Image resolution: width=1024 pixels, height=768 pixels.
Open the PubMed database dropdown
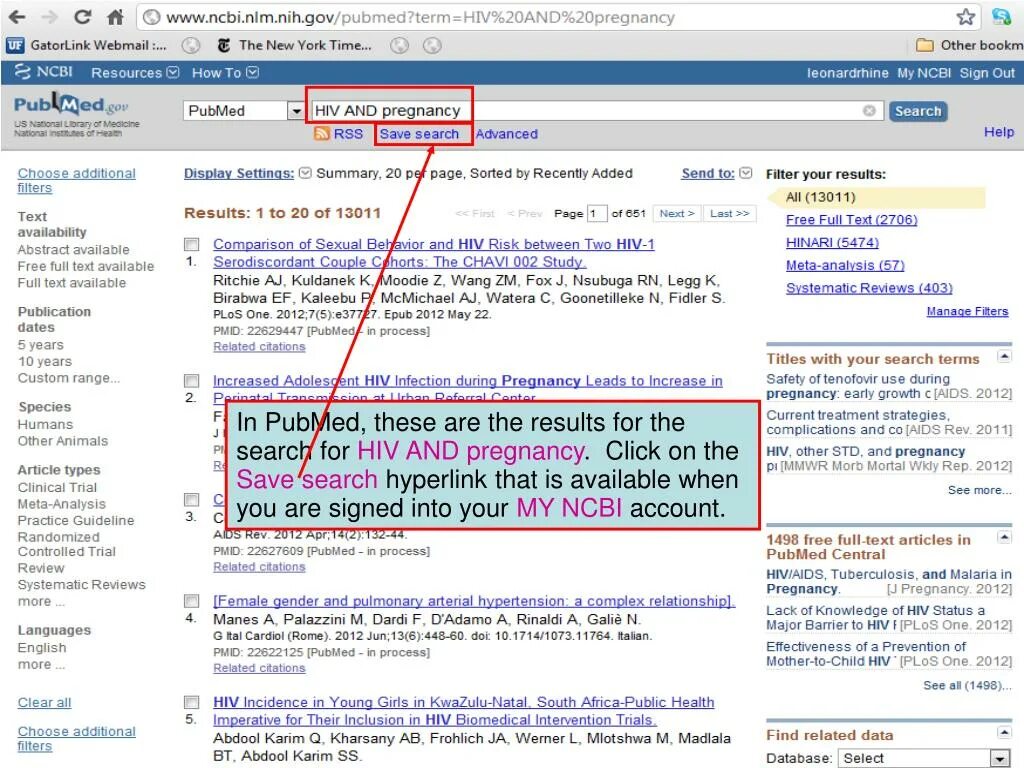click(296, 111)
